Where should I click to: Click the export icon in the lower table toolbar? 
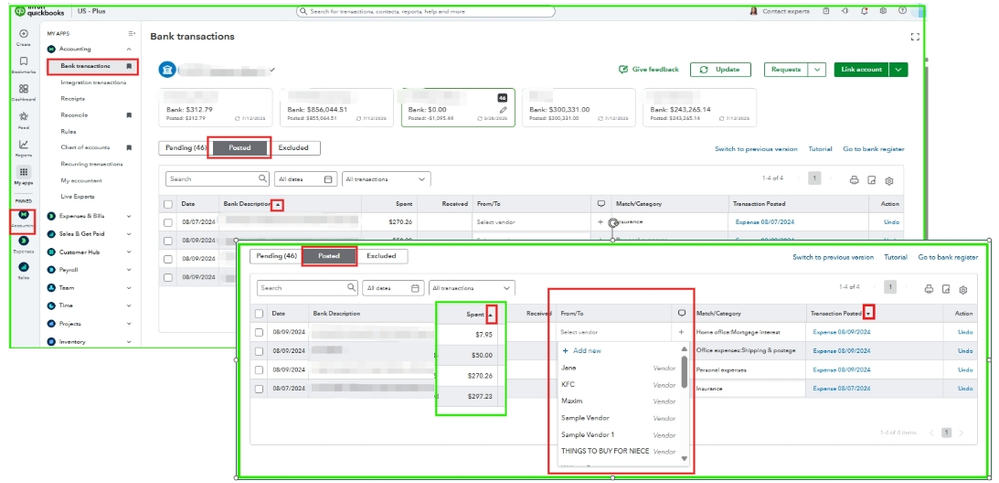tap(946, 289)
